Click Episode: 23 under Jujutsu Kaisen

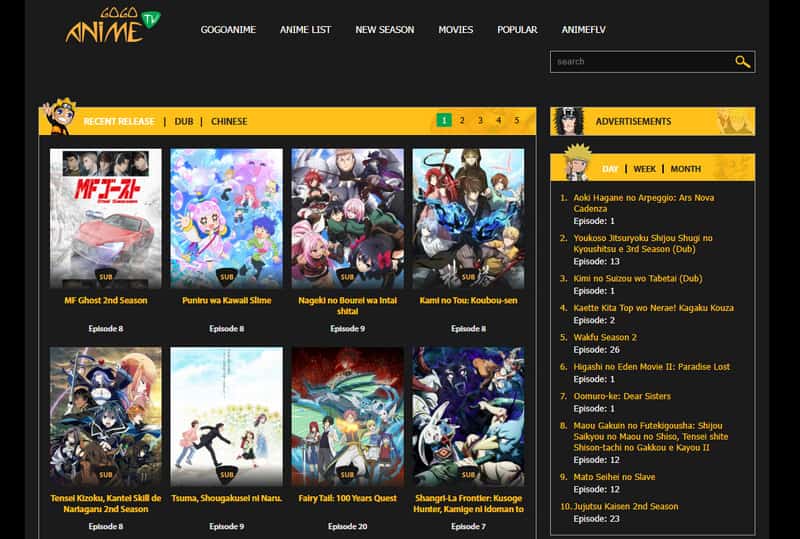tap(596, 519)
